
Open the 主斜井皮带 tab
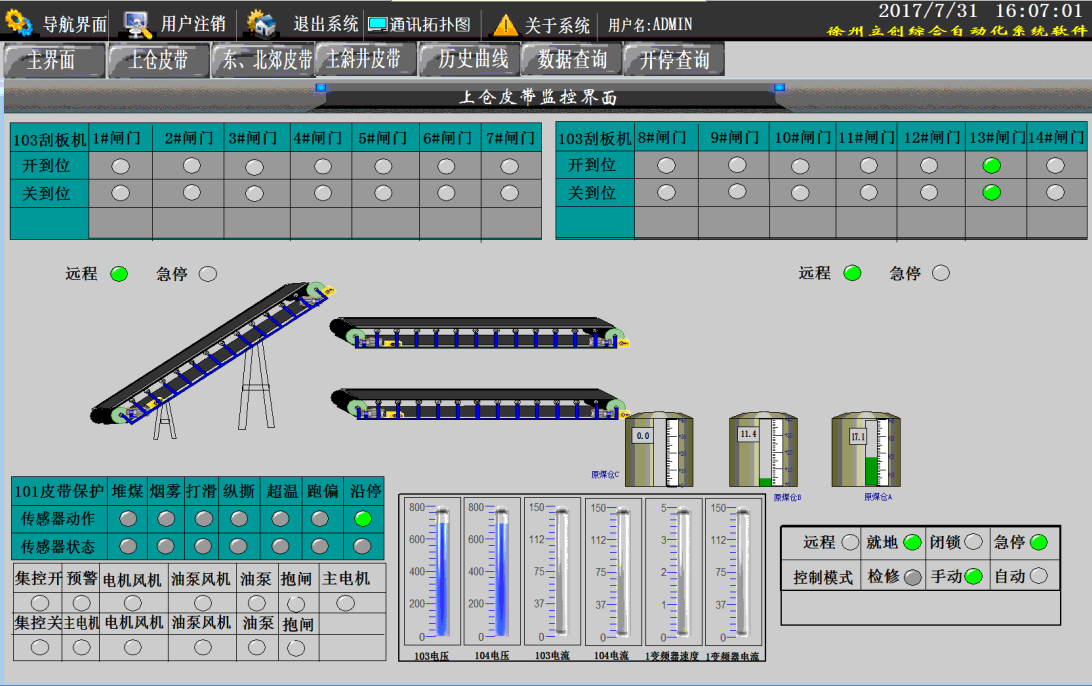(364, 60)
